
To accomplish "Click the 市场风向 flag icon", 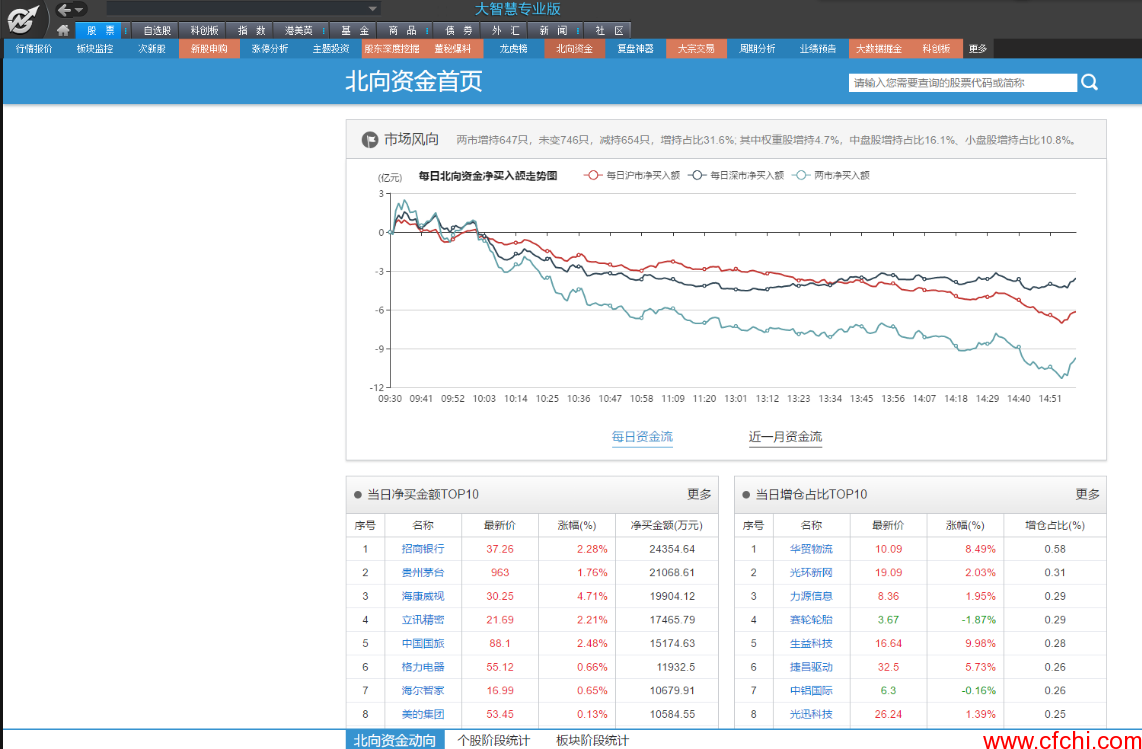I will (369, 140).
